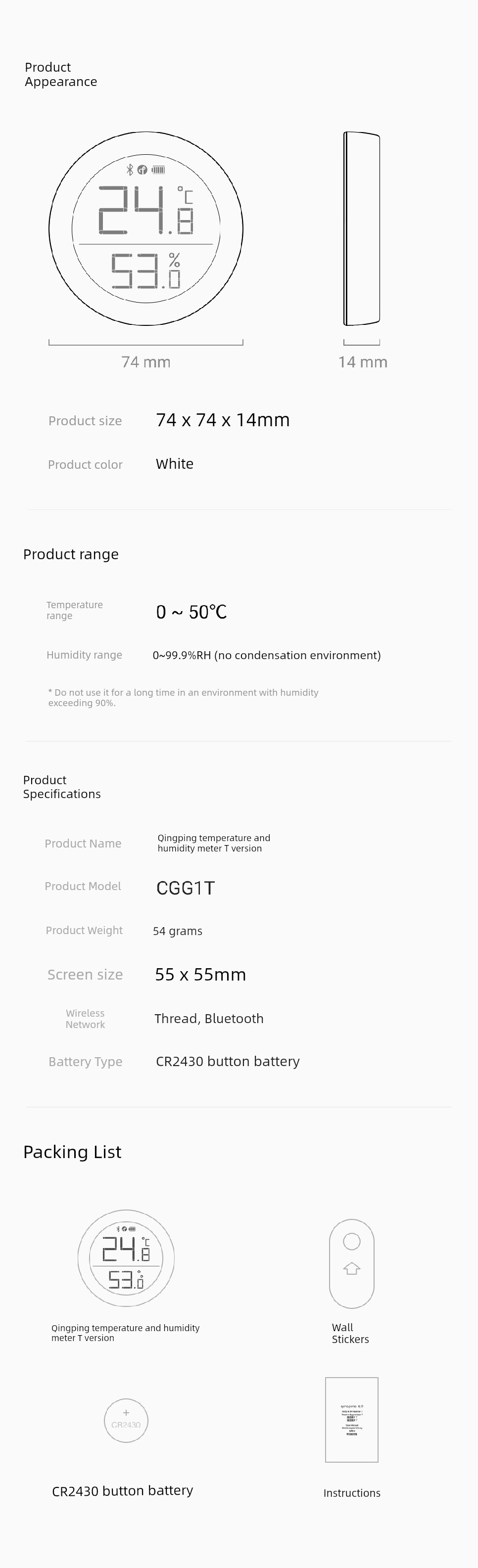This screenshot has height=1568, width=478.
Task: Click the Bluetooth icon on the large thermometer
Action: tap(129, 170)
